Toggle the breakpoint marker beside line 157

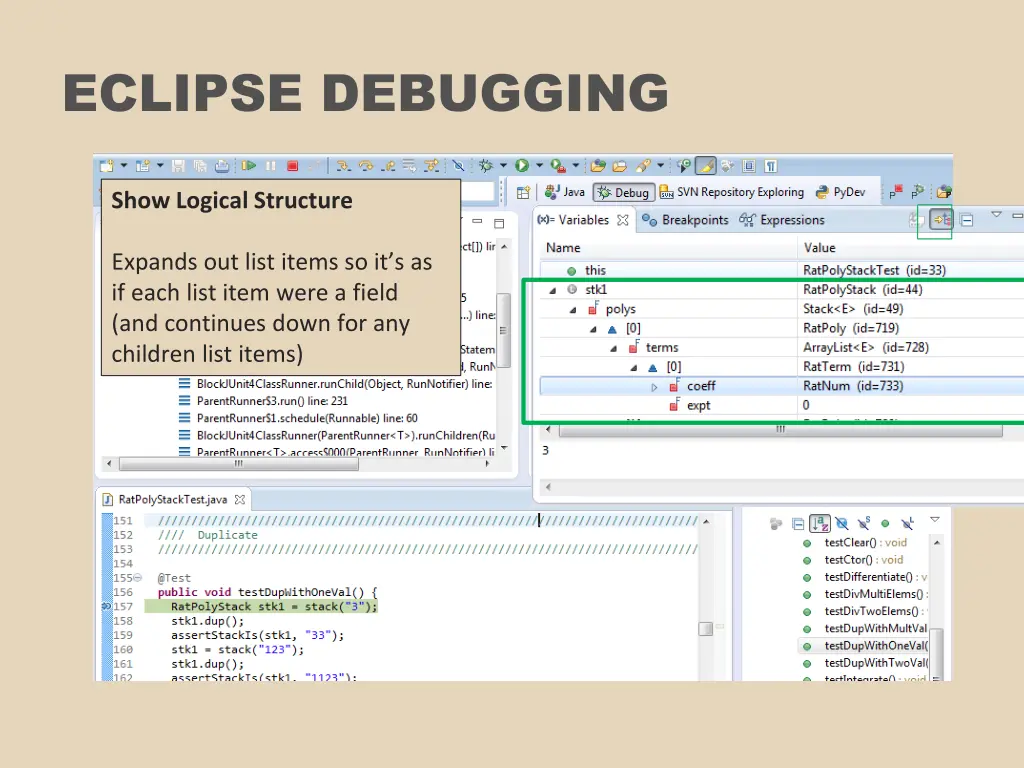pyautogui.click(x=106, y=606)
